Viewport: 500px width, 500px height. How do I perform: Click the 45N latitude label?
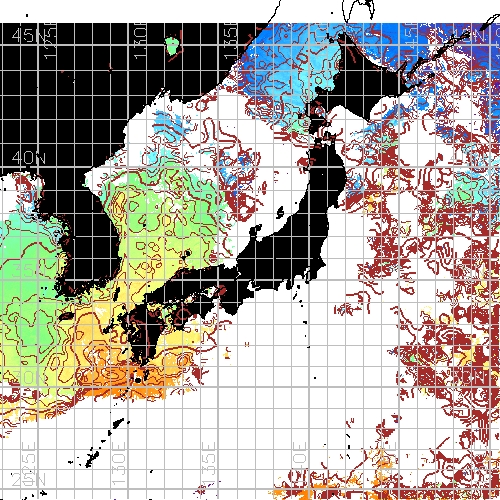(28, 35)
